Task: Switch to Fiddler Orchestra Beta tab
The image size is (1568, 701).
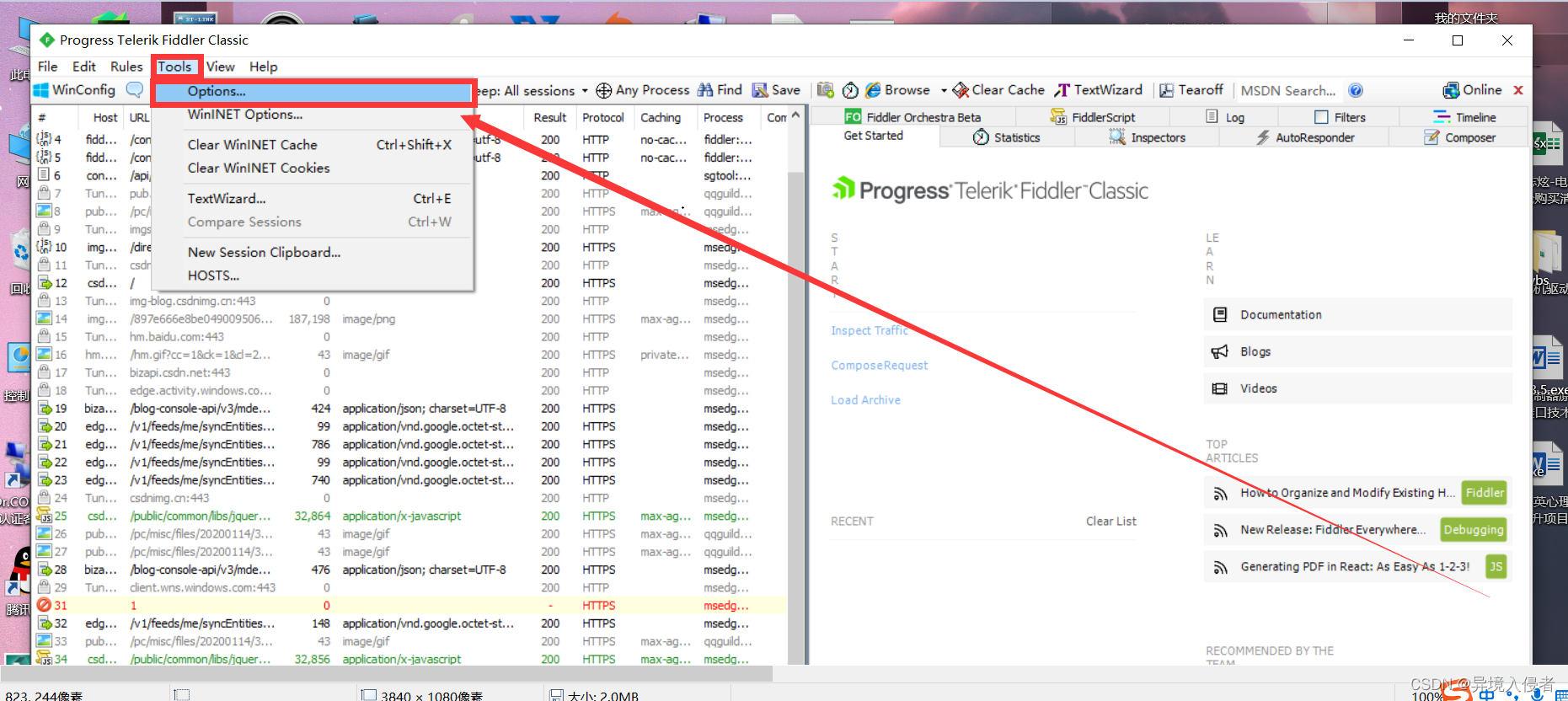Action: [912, 117]
